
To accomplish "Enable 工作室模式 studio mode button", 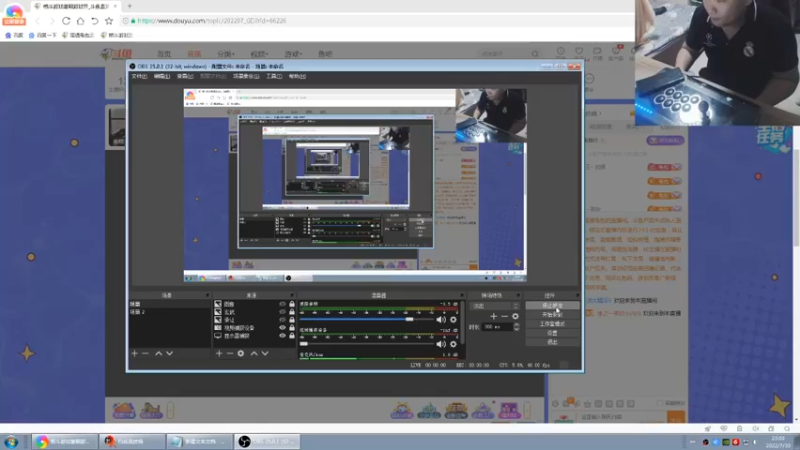I will (x=553, y=324).
